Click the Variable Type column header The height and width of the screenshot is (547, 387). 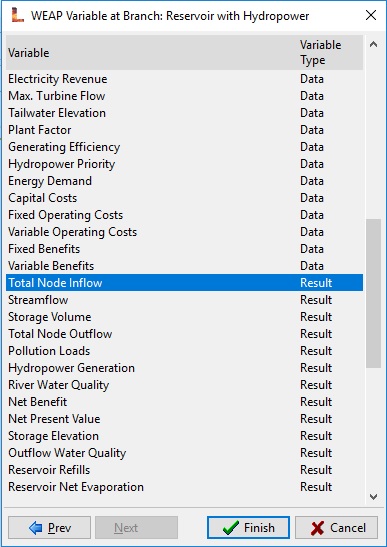pos(330,53)
